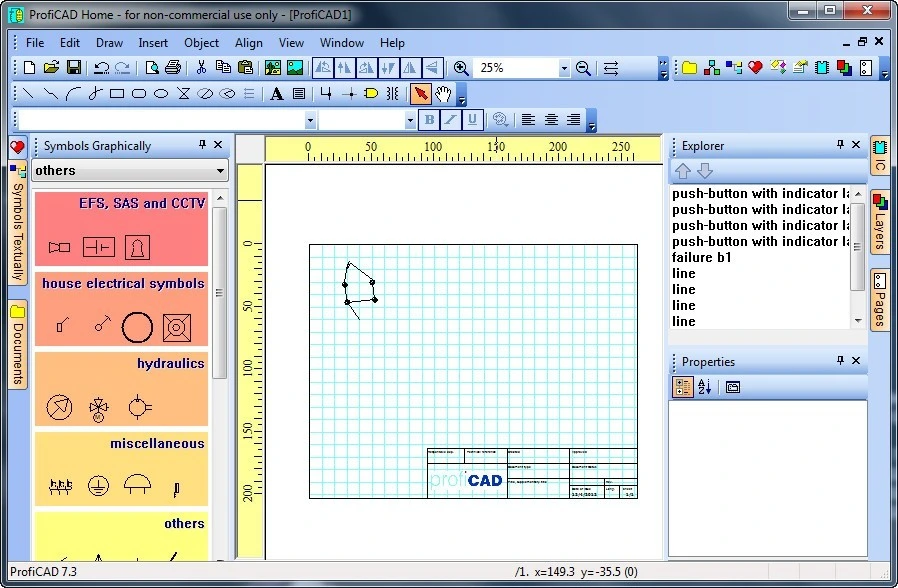Select the Text tool (letter A)
The width and height of the screenshot is (898, 588).
click(x=277, y=93)
